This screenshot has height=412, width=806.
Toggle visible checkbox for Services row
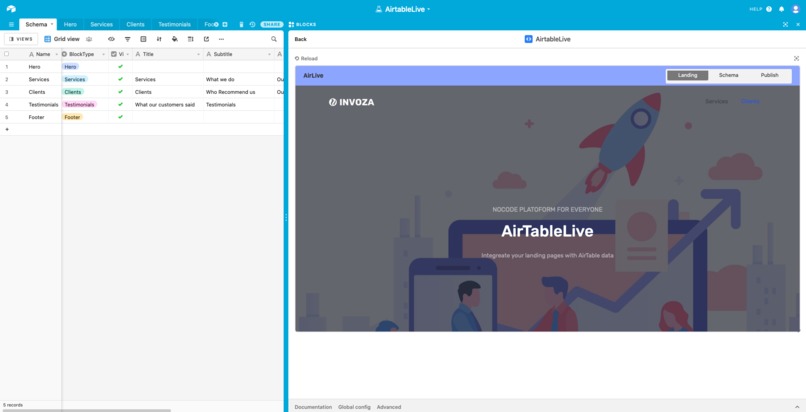[x=120, y=79]
